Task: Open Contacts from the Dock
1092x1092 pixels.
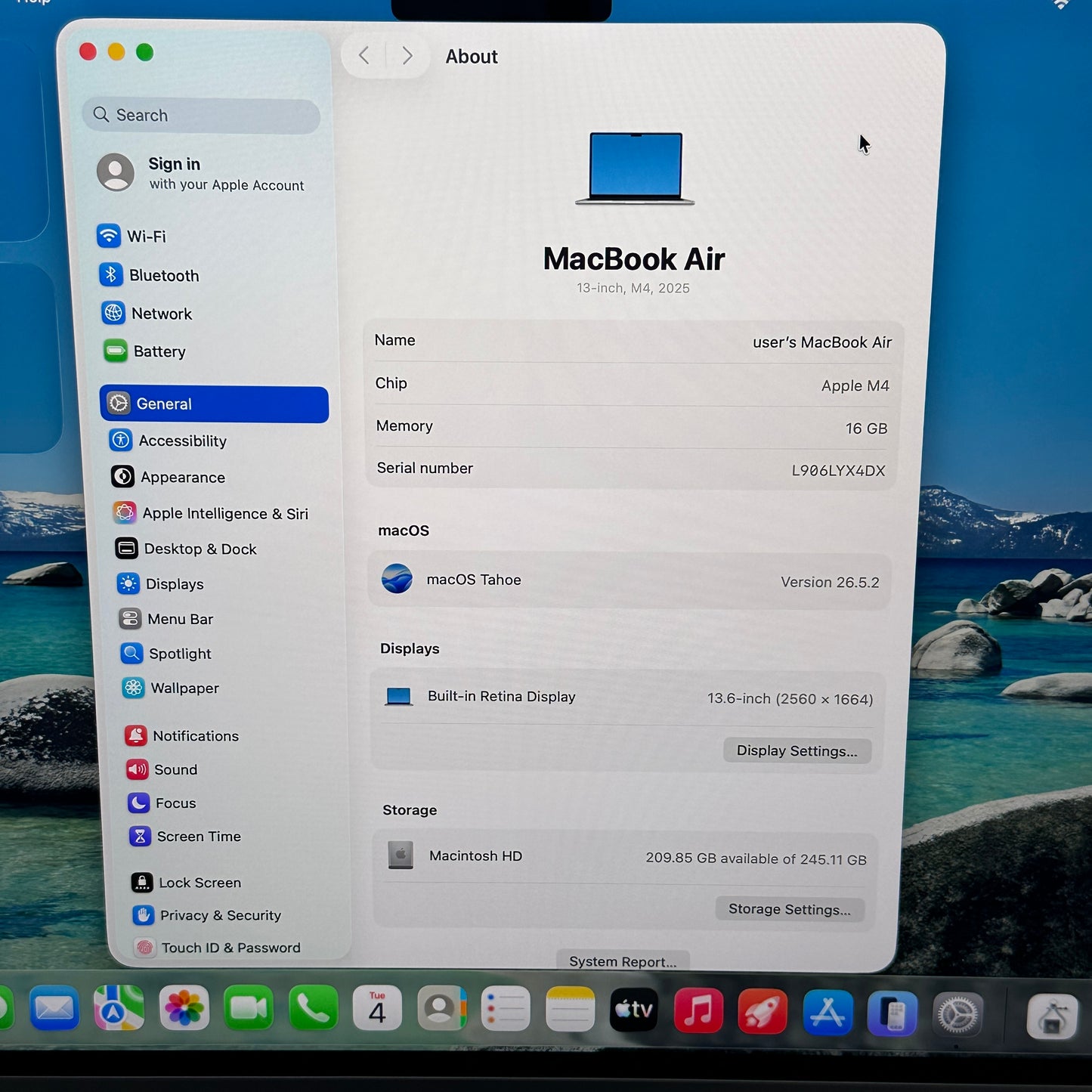Action: point(441,1009)
